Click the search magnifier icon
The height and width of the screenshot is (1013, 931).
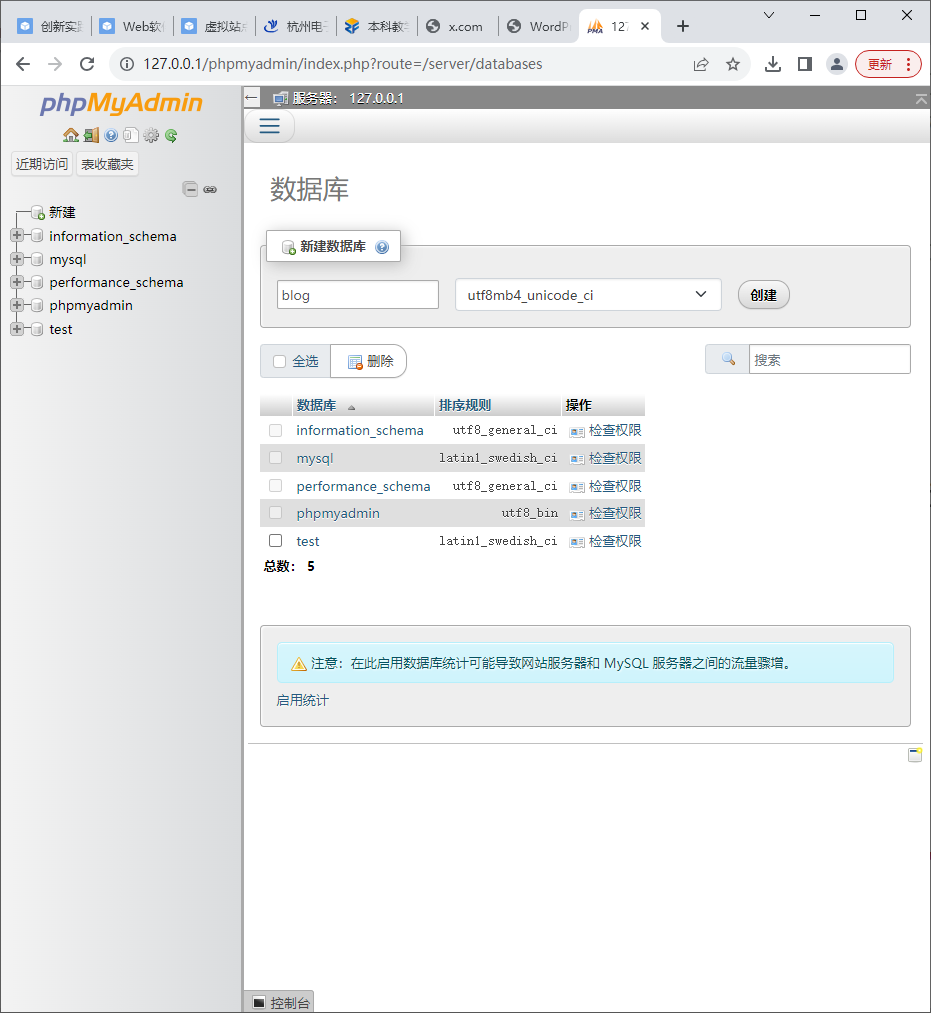[728, 359]
